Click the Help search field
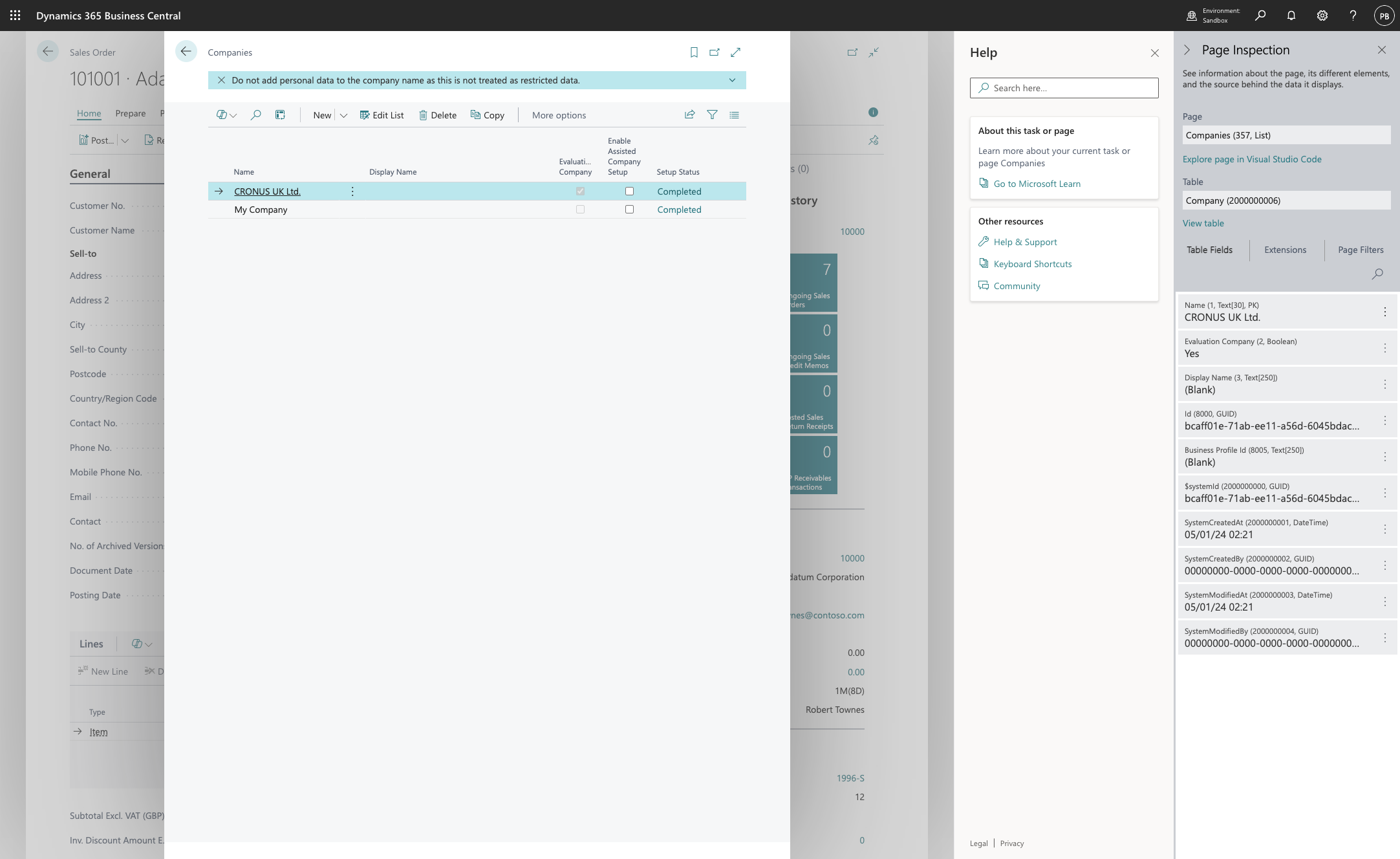 tap(1064, 88)
